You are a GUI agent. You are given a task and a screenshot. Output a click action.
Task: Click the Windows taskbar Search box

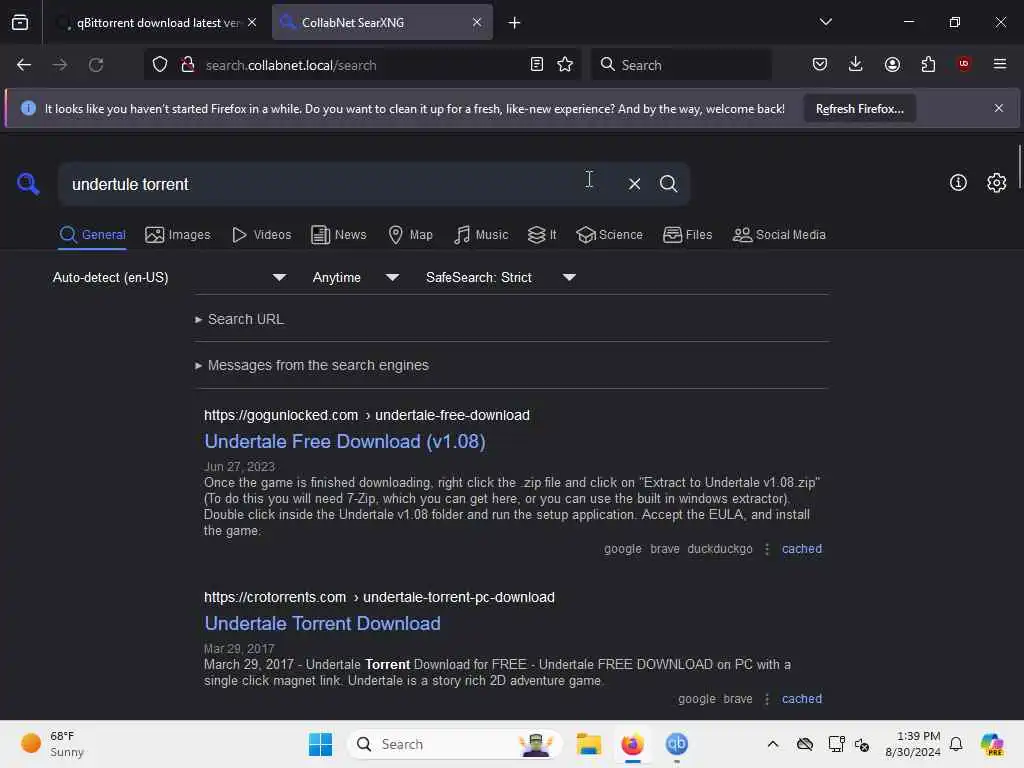point(455,744)
